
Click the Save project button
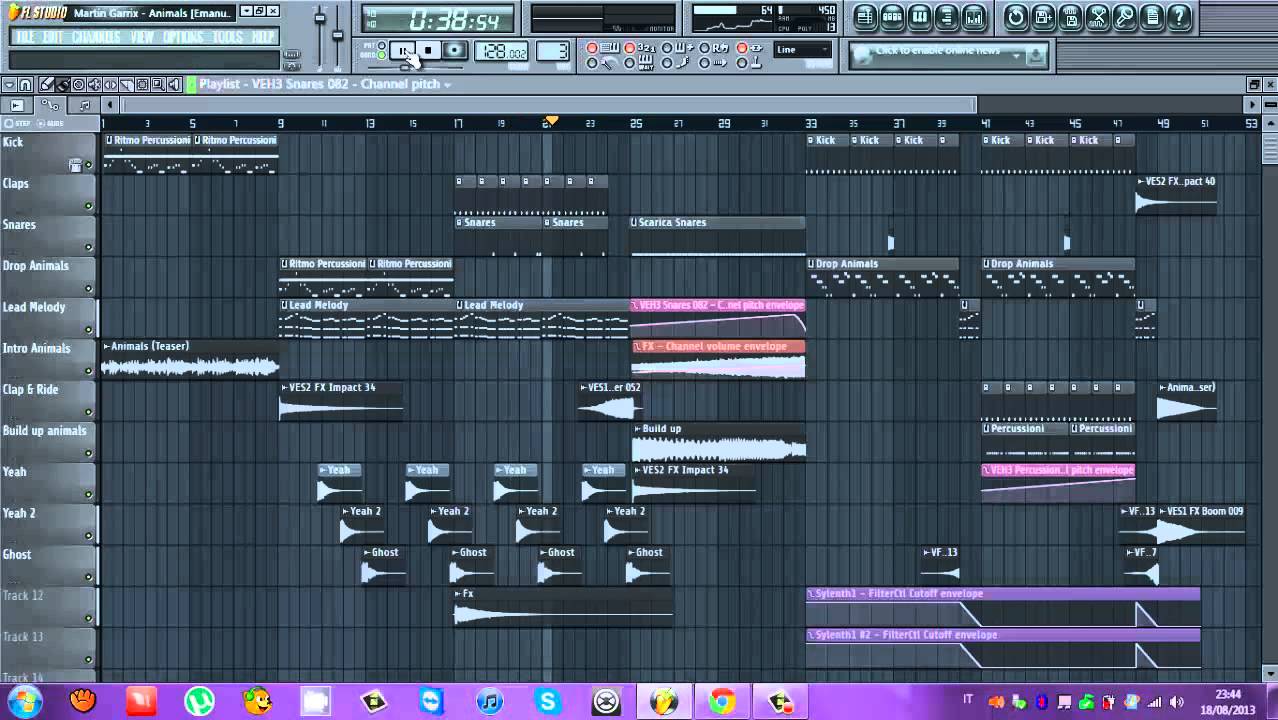click(1070, 17)
